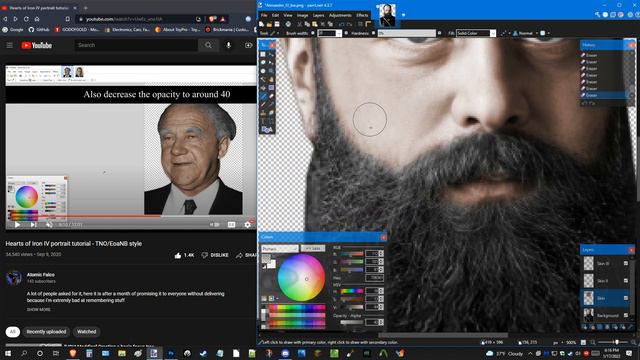Click the Undo arrow in paint.net toolbar
This screenshot has height=360, width=640.
[341, 24]
